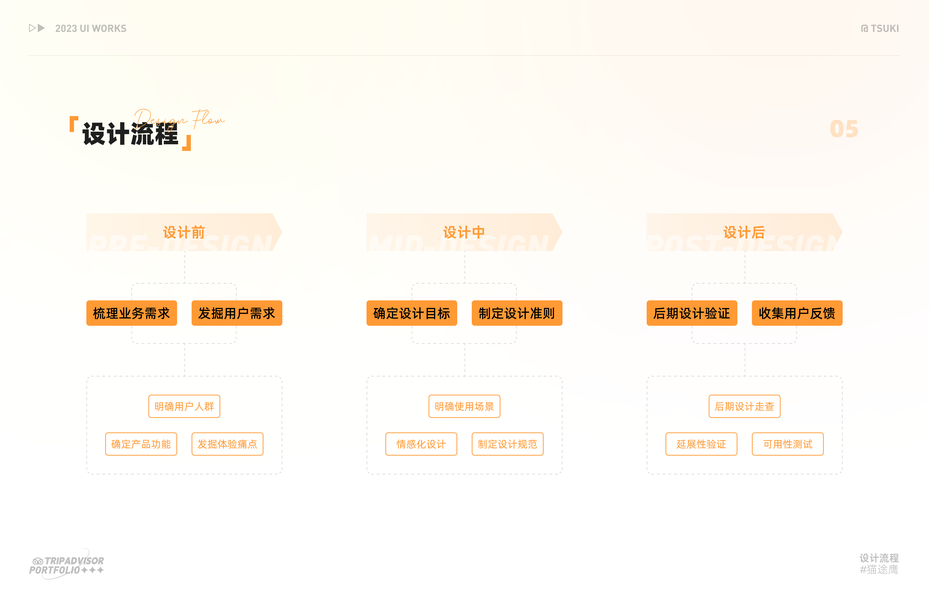This screenshot has width=929, height=600.
Task: Click the 收集用户反馈 button
Action: pos(797,313)
